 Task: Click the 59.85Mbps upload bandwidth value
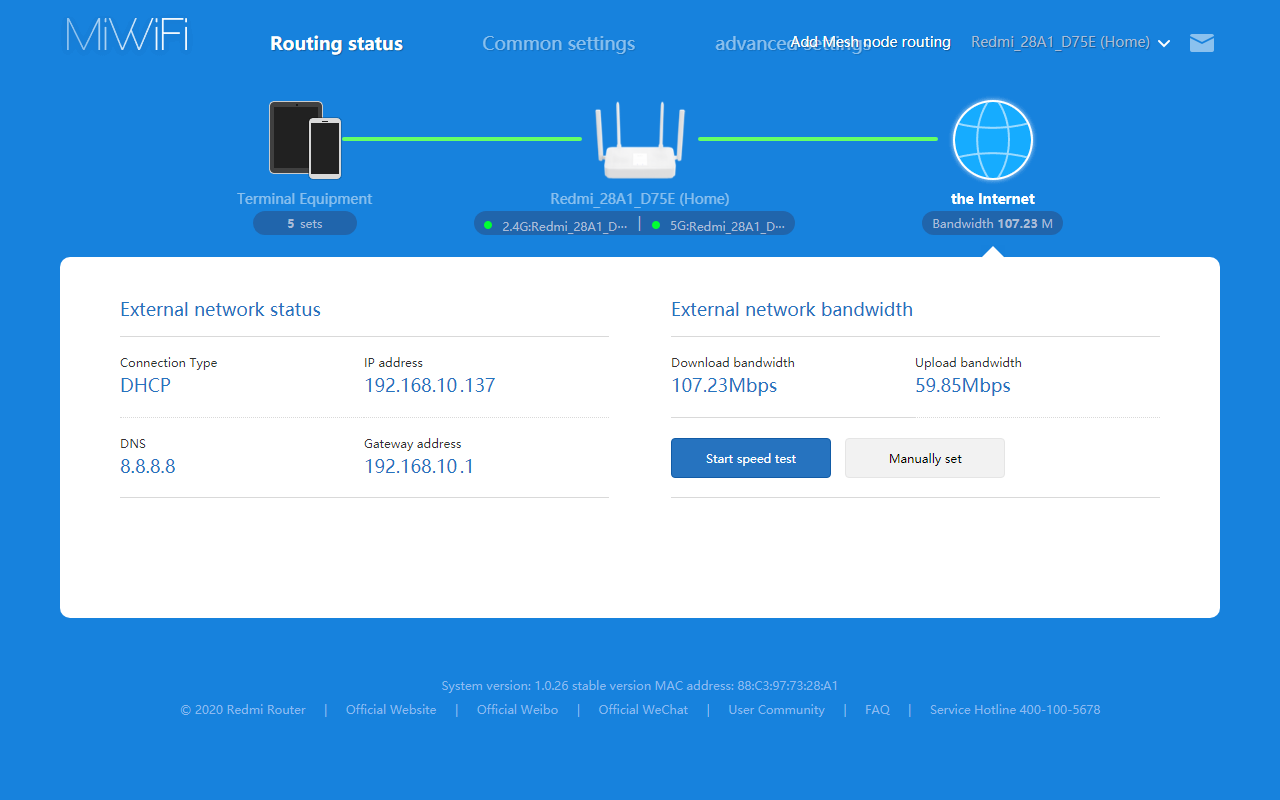click(x=963, y=385)
